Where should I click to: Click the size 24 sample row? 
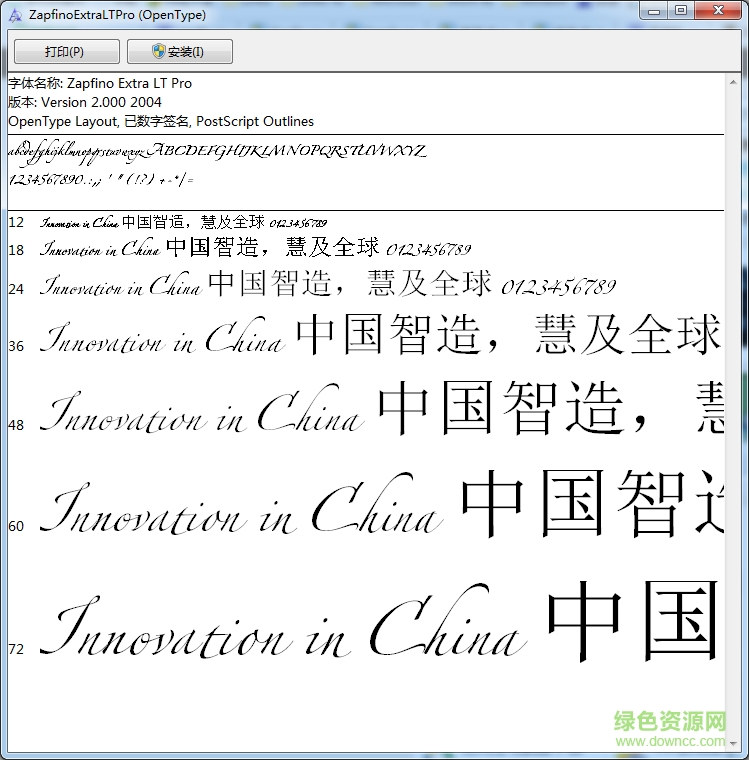click(x=312, y=285)
